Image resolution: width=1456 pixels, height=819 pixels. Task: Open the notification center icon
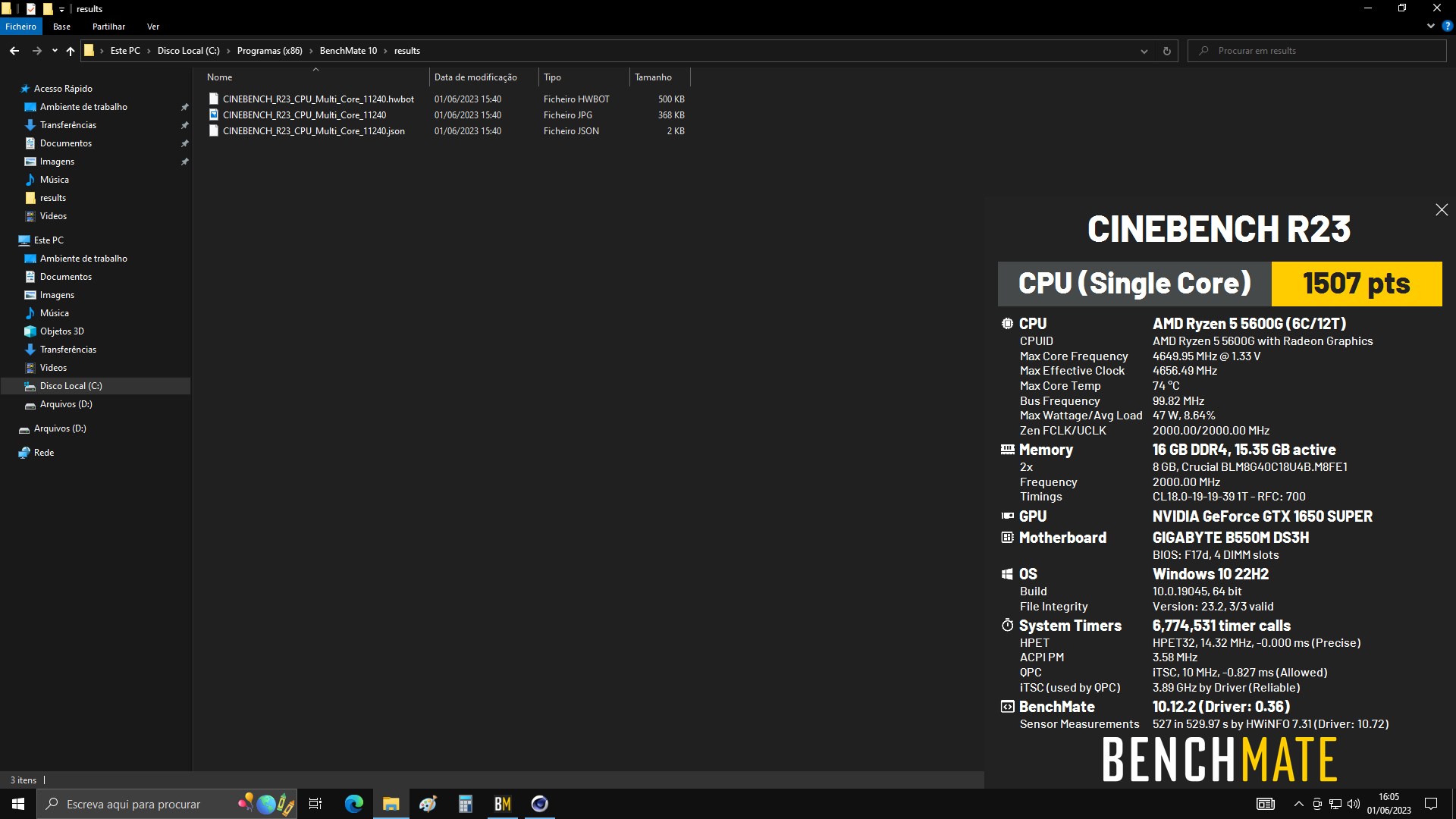pyautogui.click(x=1431, y=804)
